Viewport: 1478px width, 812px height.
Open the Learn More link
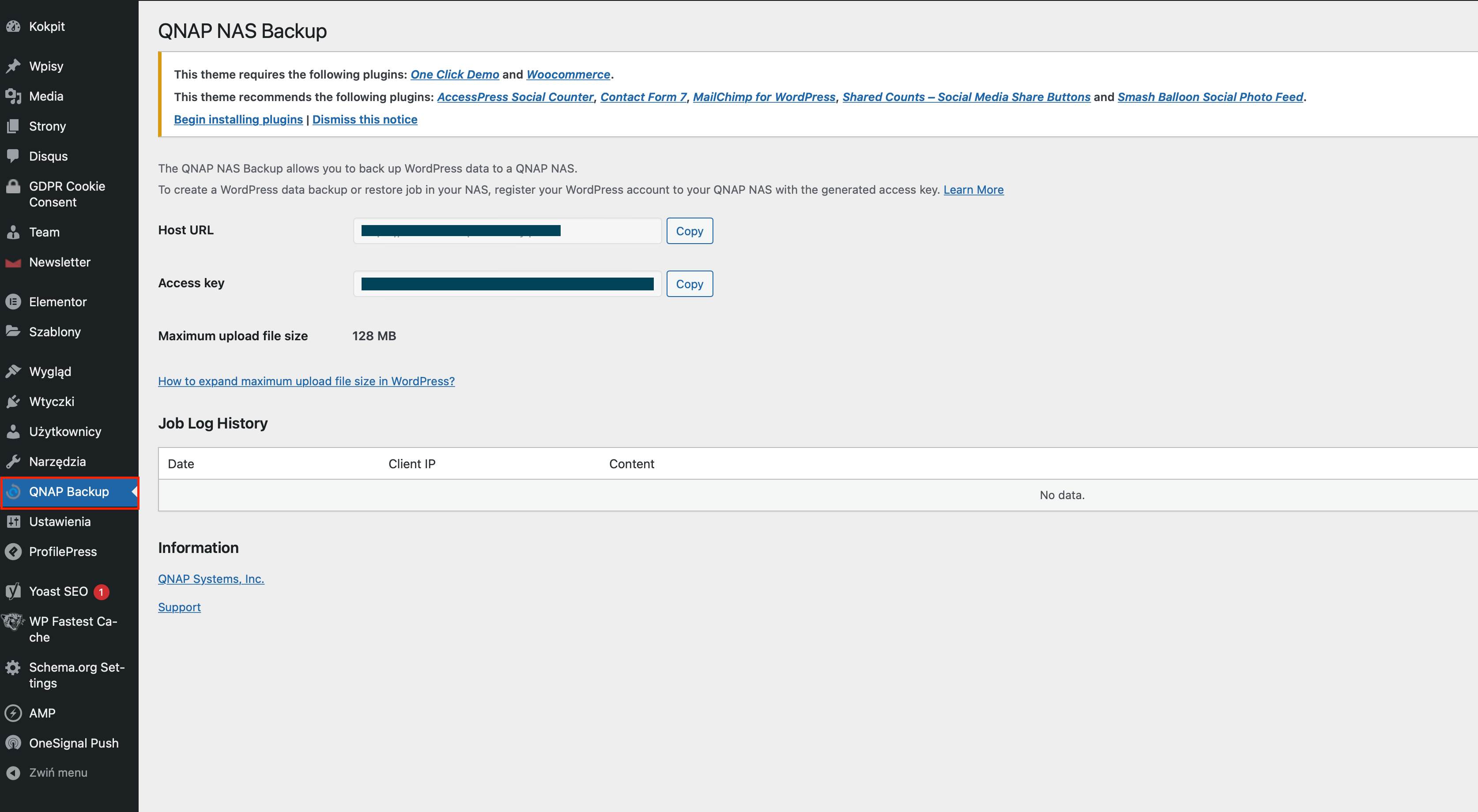[x=973, y=190]
